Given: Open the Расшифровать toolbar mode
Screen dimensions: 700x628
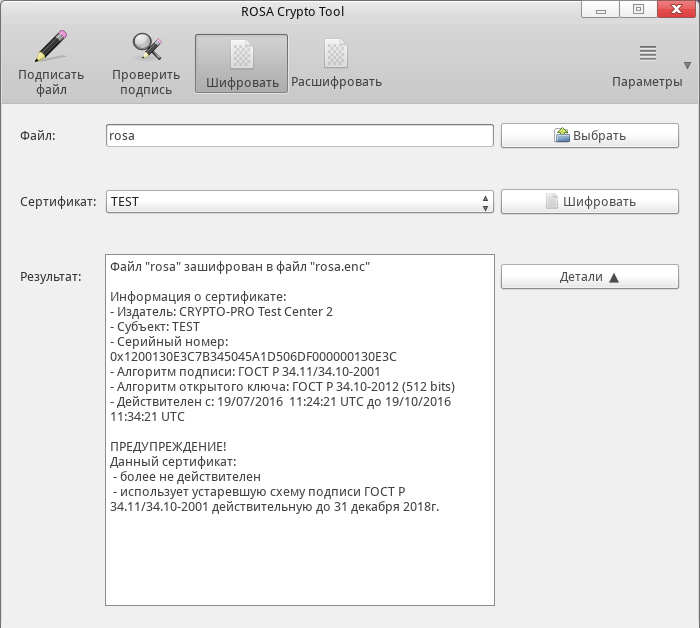Looking at the screenshot, I should (336, 63).
